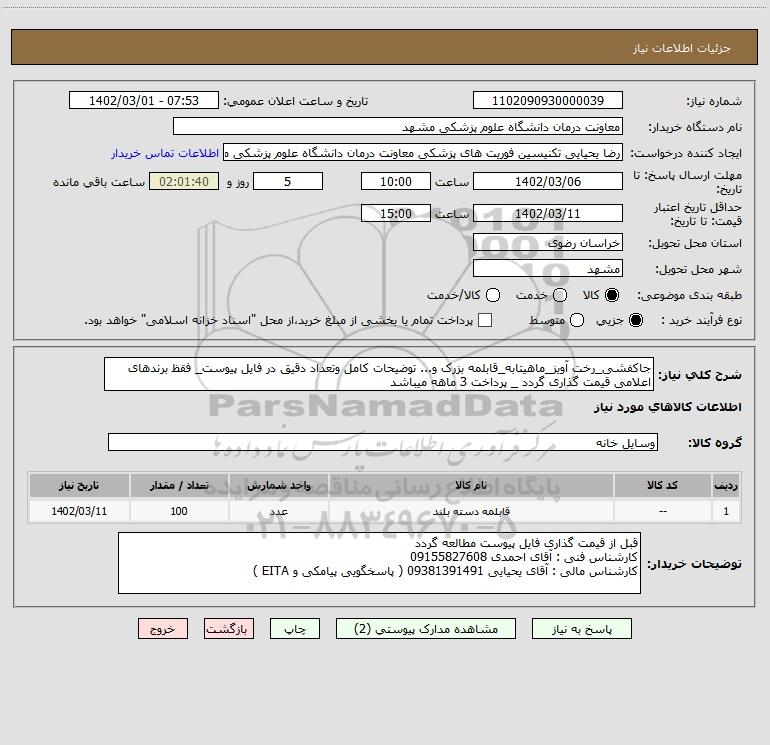This screenshot has width=770, height=745.
Task: Click مشاهده مدارک پیوستی (2) button
Action: coord(426,629)
